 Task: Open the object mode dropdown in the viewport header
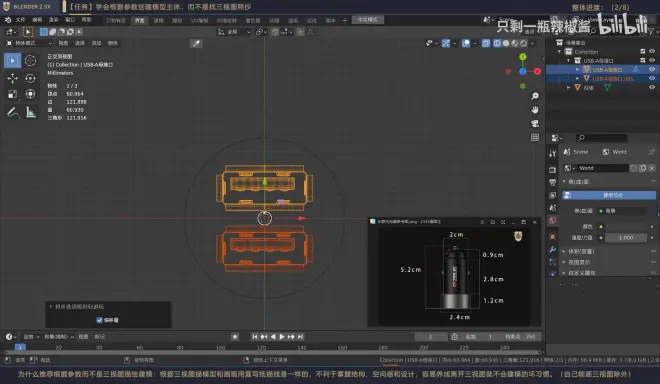29,43
